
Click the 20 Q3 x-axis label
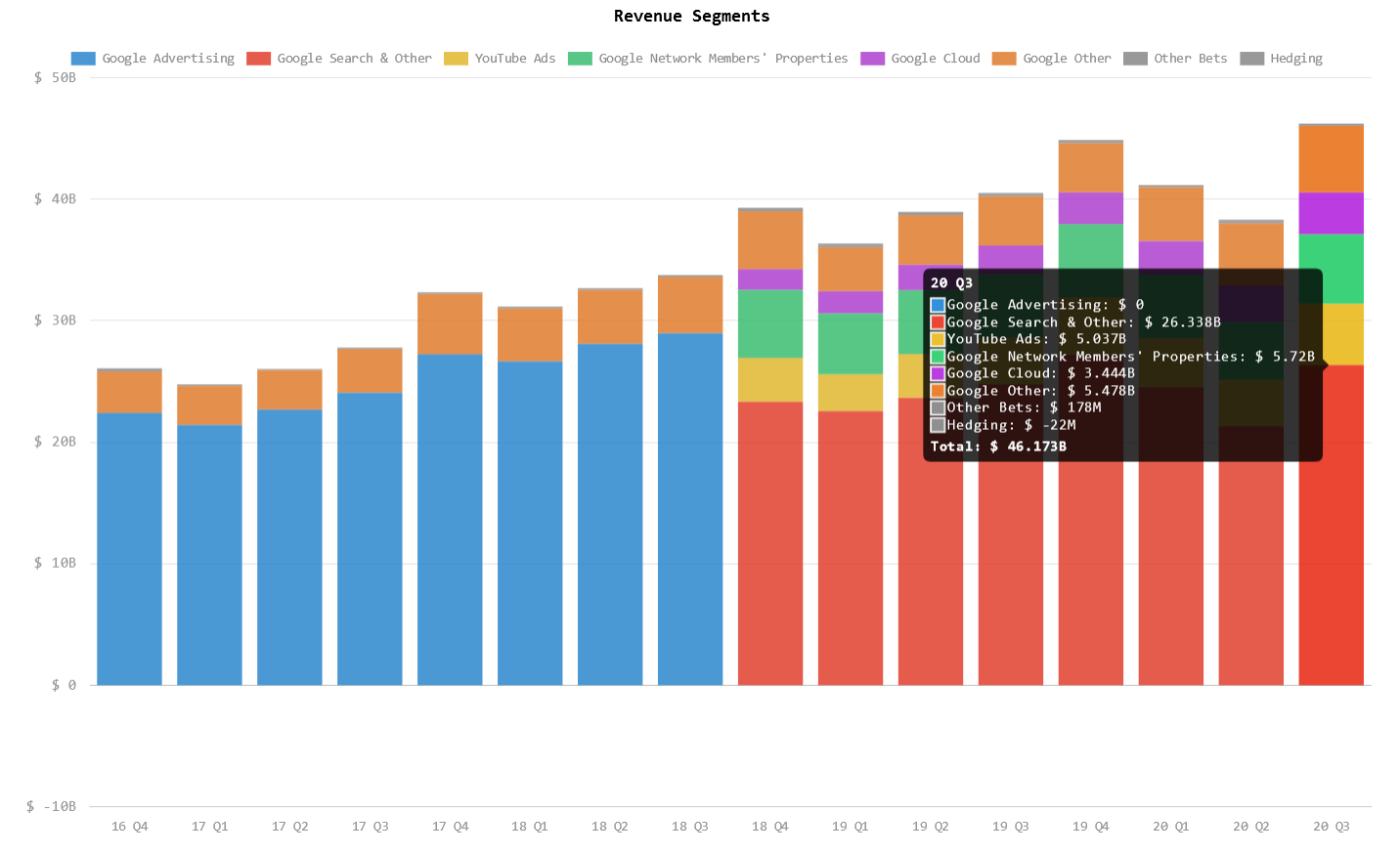click(1331, 827)
